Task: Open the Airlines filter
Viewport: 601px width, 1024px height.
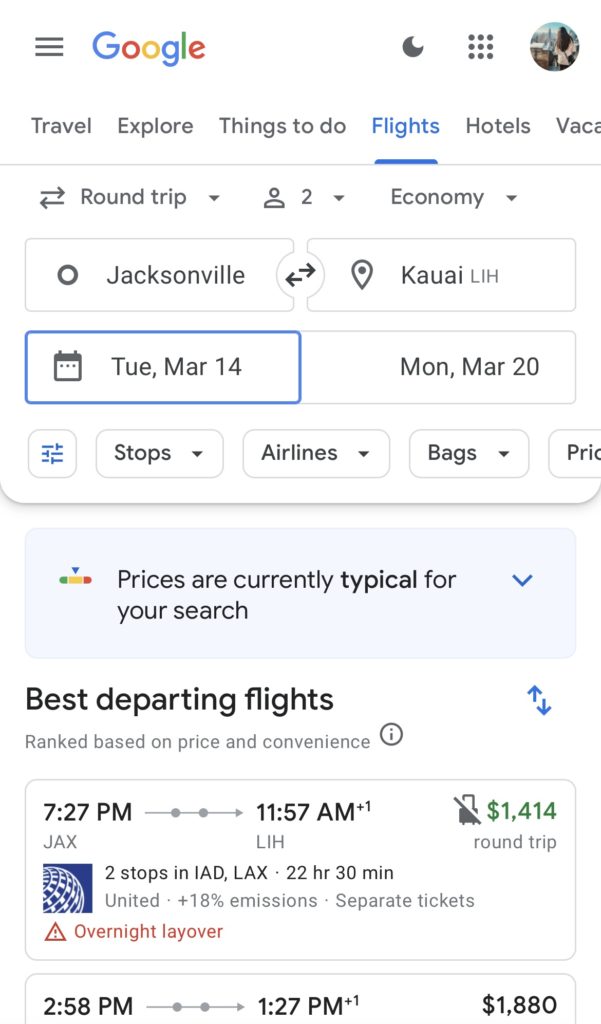Action: point(315,454)
